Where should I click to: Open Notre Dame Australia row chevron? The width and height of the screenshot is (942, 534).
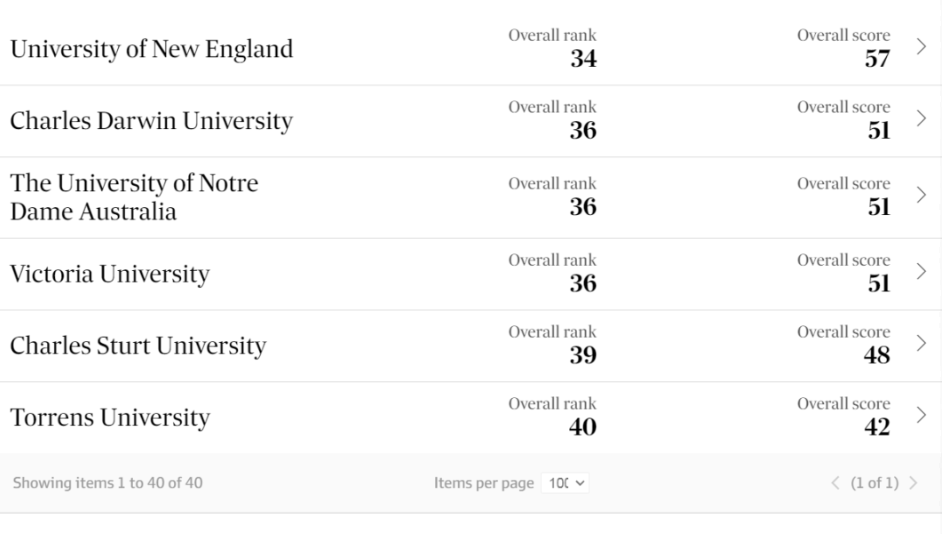[921, 195]
